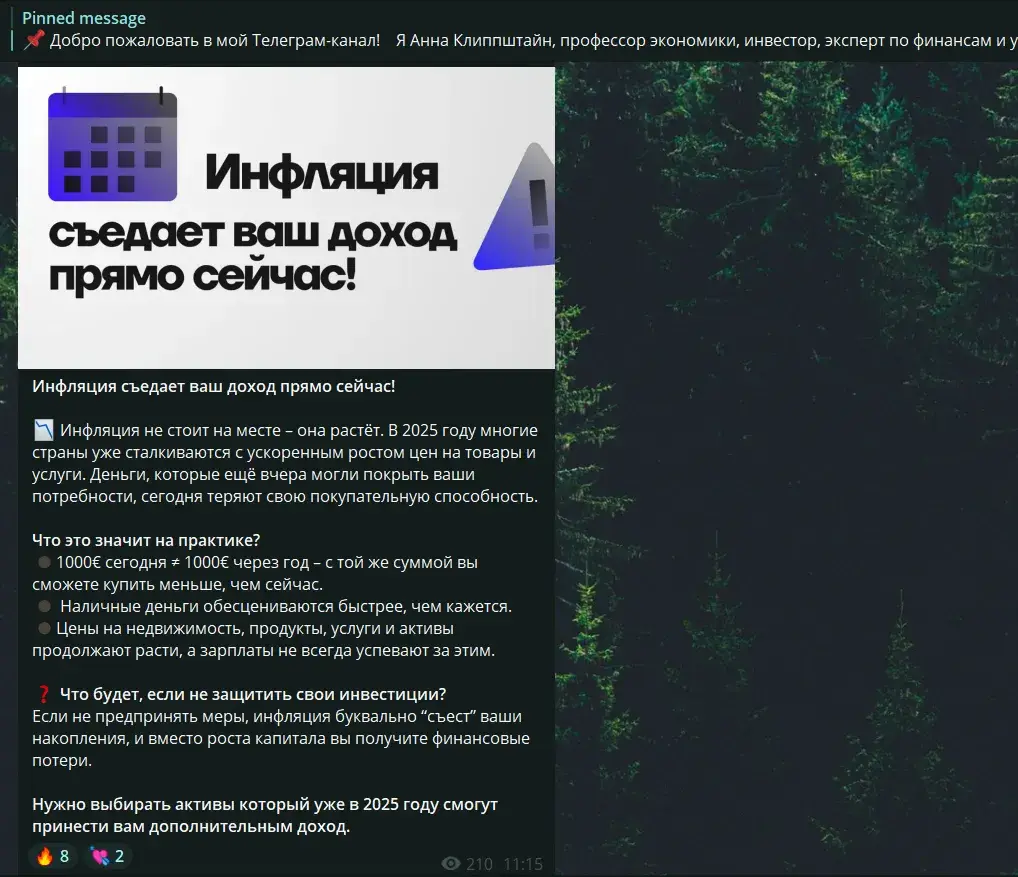The width and height of the screenshot is (1018, 877).
Task: Click the 11:15 message timestamp
Action: pos(523,864)
